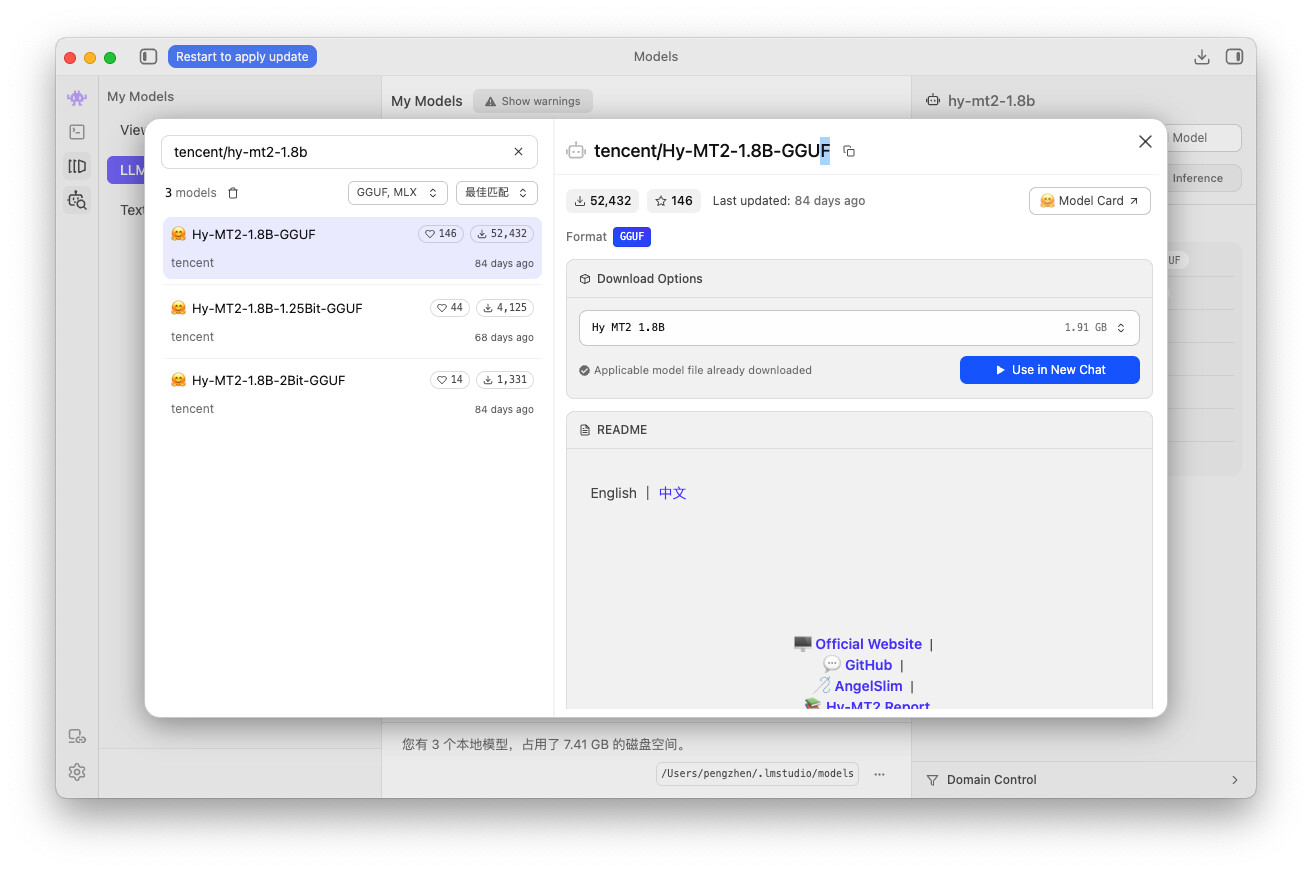Viewport: 1312px width, 872px height.
Task: Click the 1,331 downloads badge
Action: coord(505,380)
